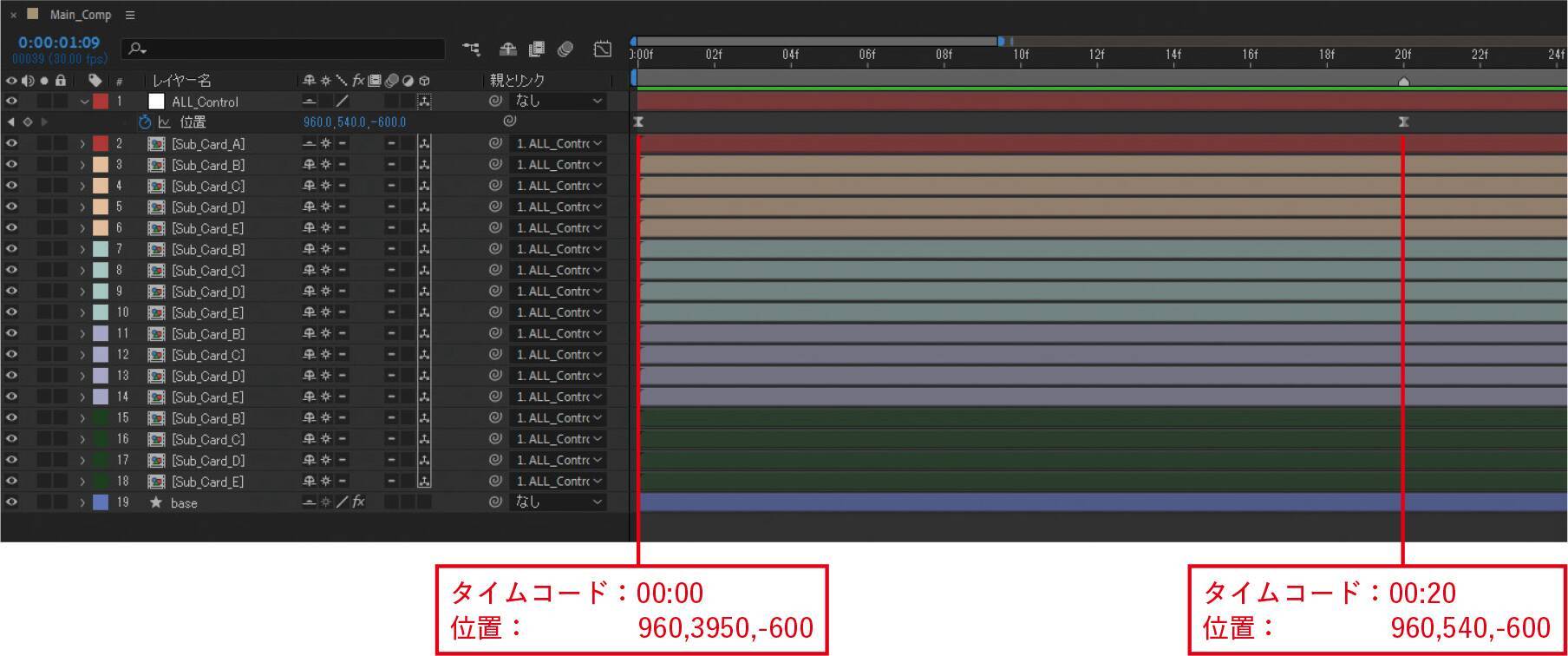Screen dimensions: 1568x656
Task: Click the pick whip for Sub_Card_A
Action: tap(495, 143)
